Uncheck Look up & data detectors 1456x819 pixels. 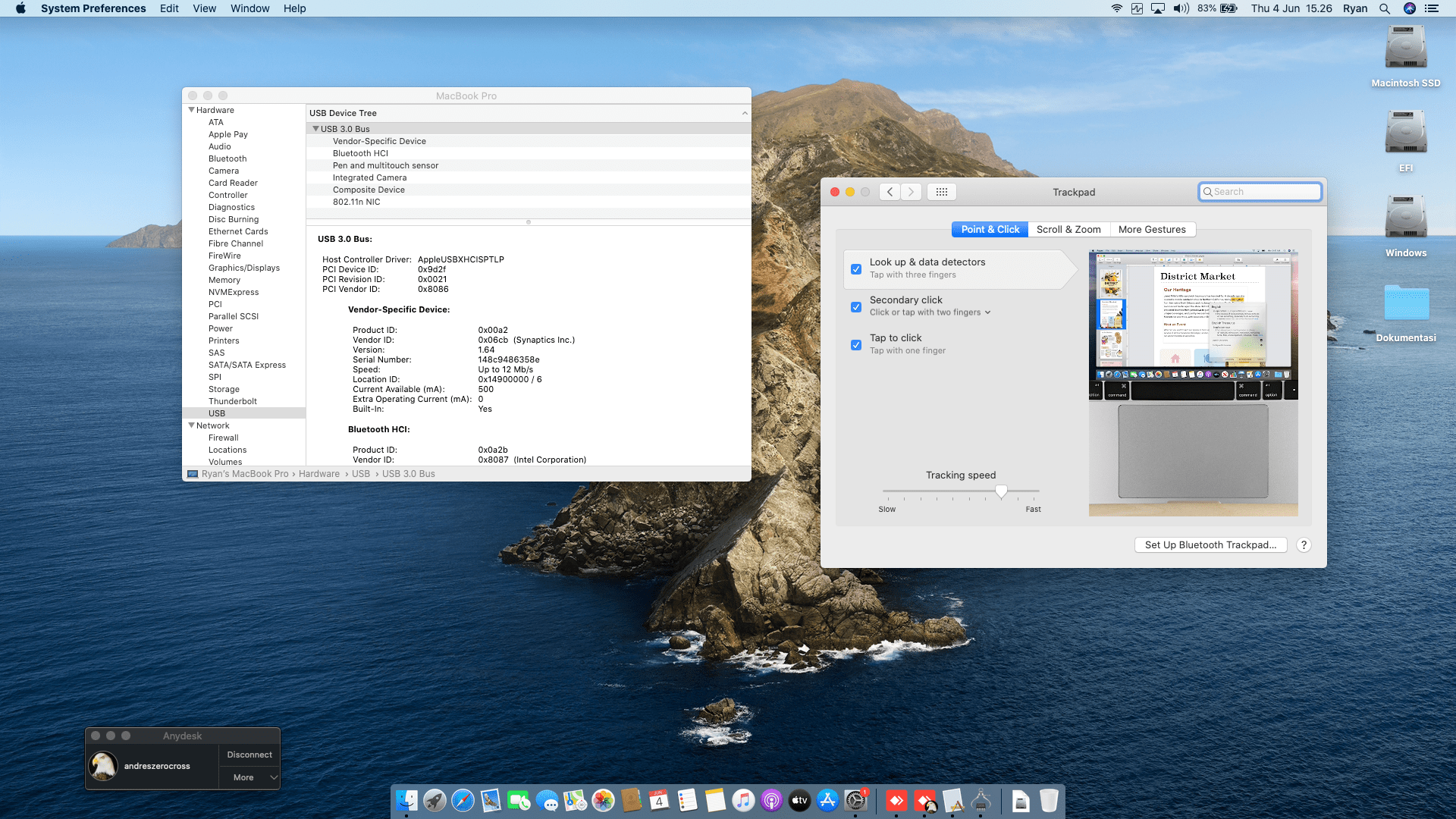(x=856, y=269)
